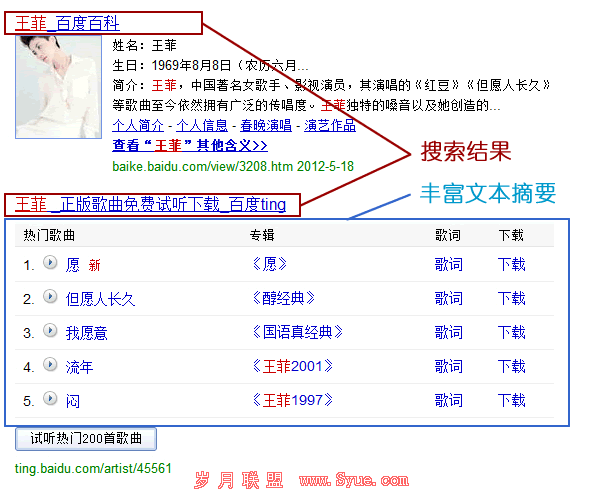The width and height of the screenshot is (600, 490).
Task: Open album 《王菲2001》
Action: 293,366
